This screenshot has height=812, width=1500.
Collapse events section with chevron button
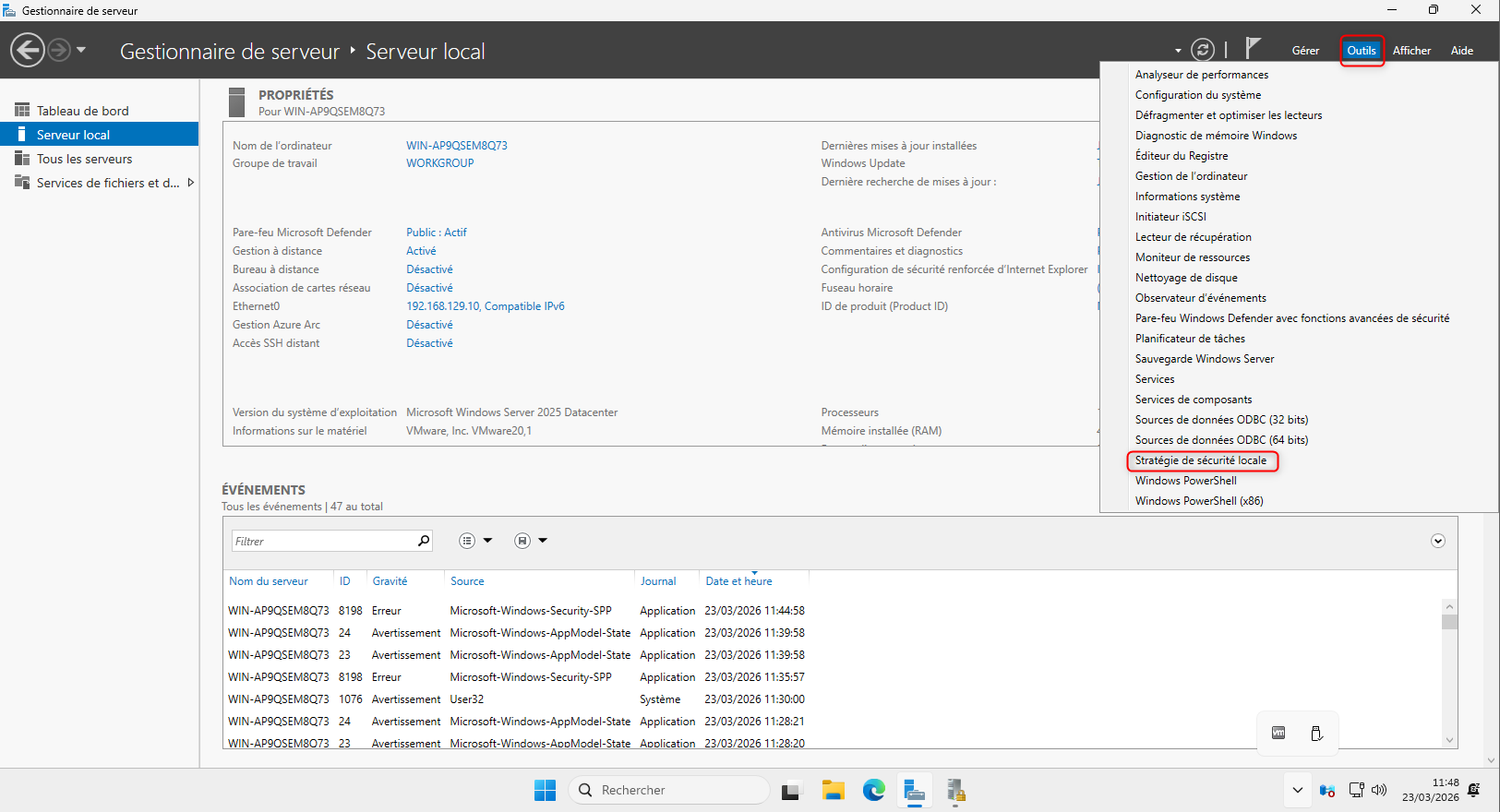pos(1438,541)
